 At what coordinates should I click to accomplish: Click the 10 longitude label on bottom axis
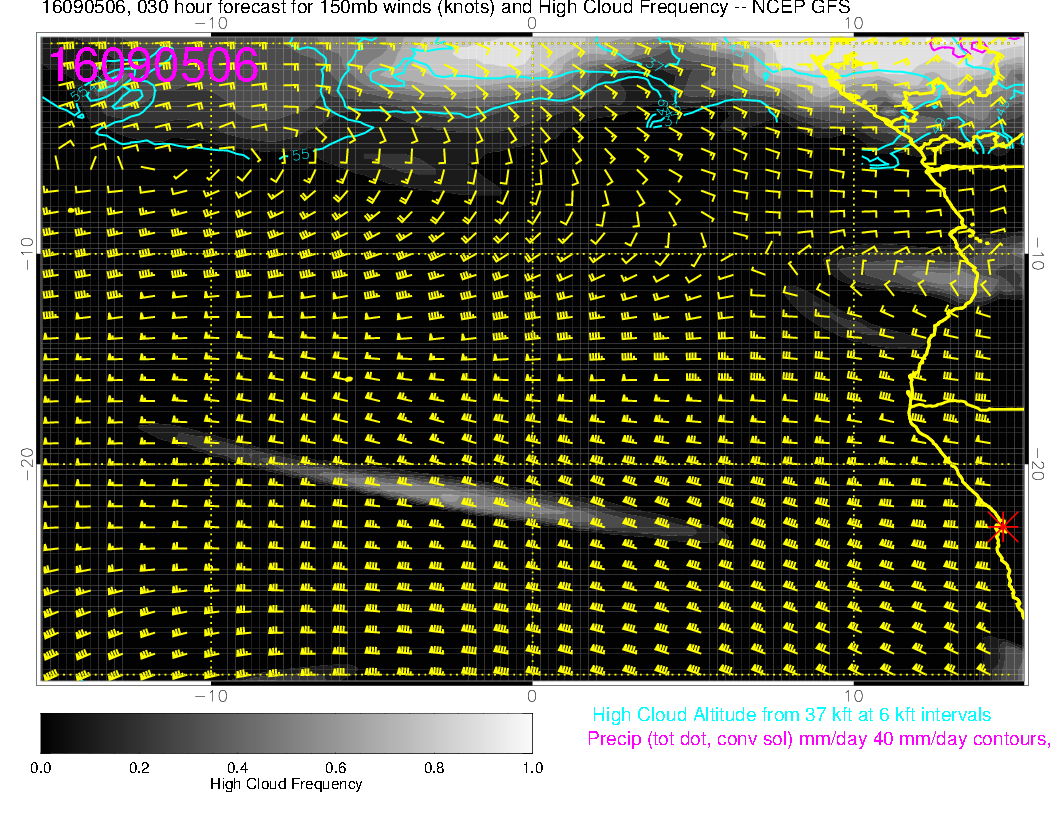pyautogui.click(x=853, y=695)
